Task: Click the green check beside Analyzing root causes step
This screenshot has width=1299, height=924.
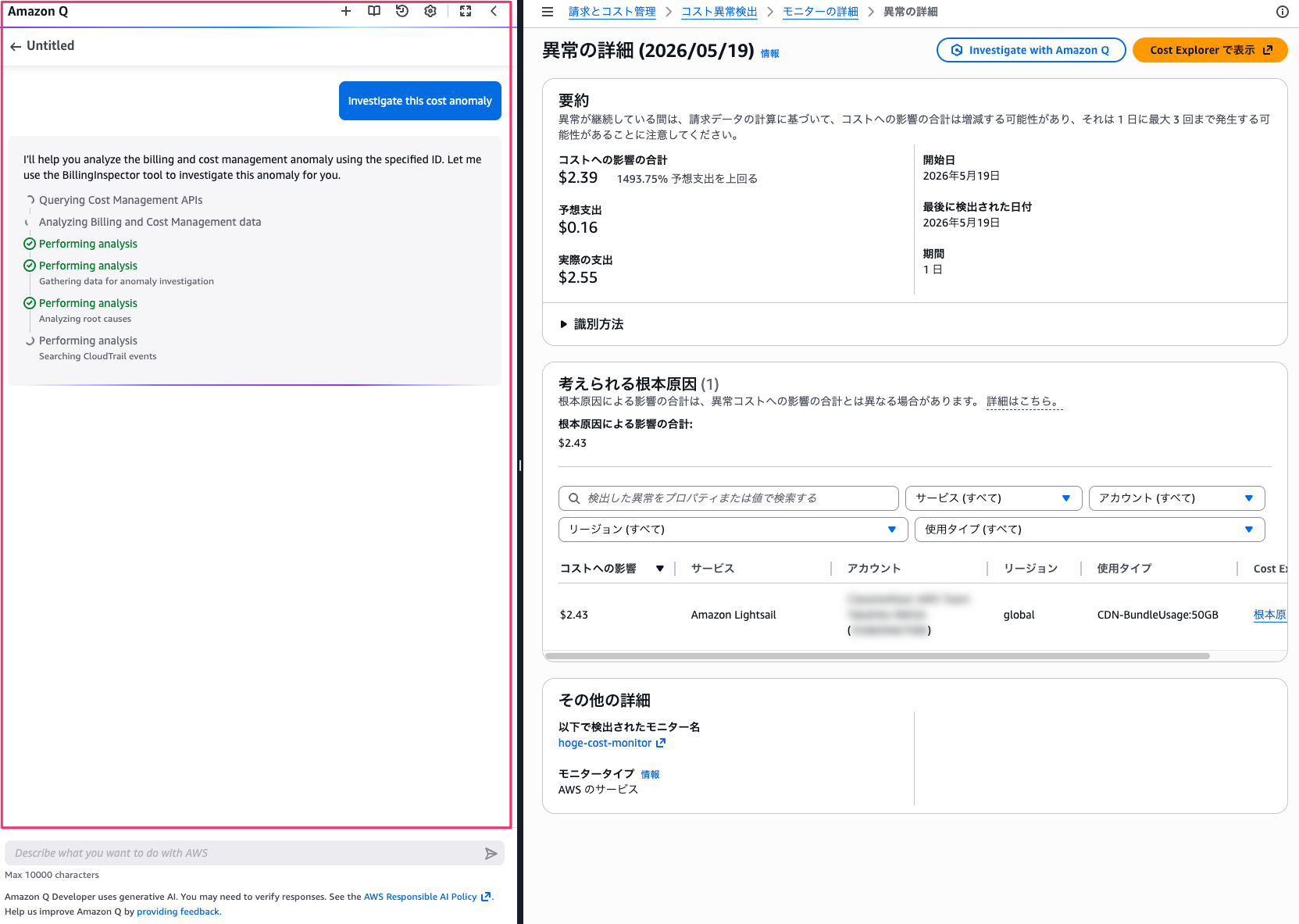Action: tap(30, 303)
